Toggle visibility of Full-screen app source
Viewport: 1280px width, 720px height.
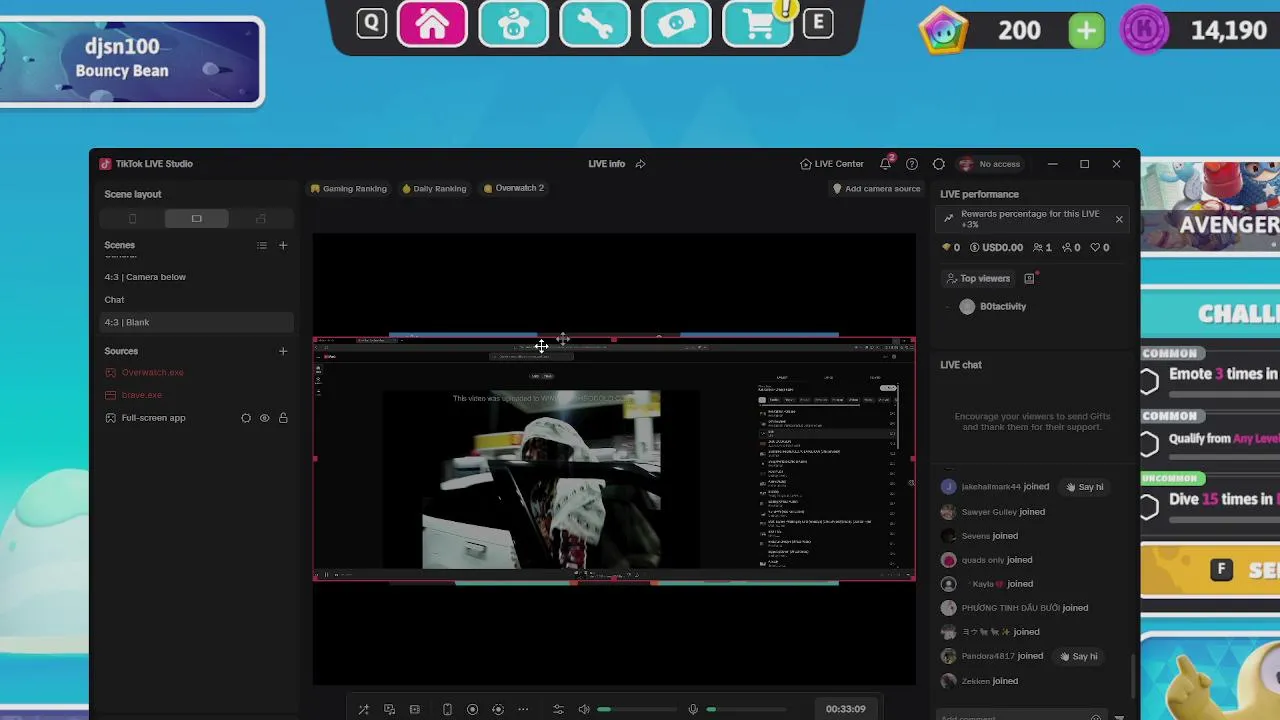tap(265, 418)
